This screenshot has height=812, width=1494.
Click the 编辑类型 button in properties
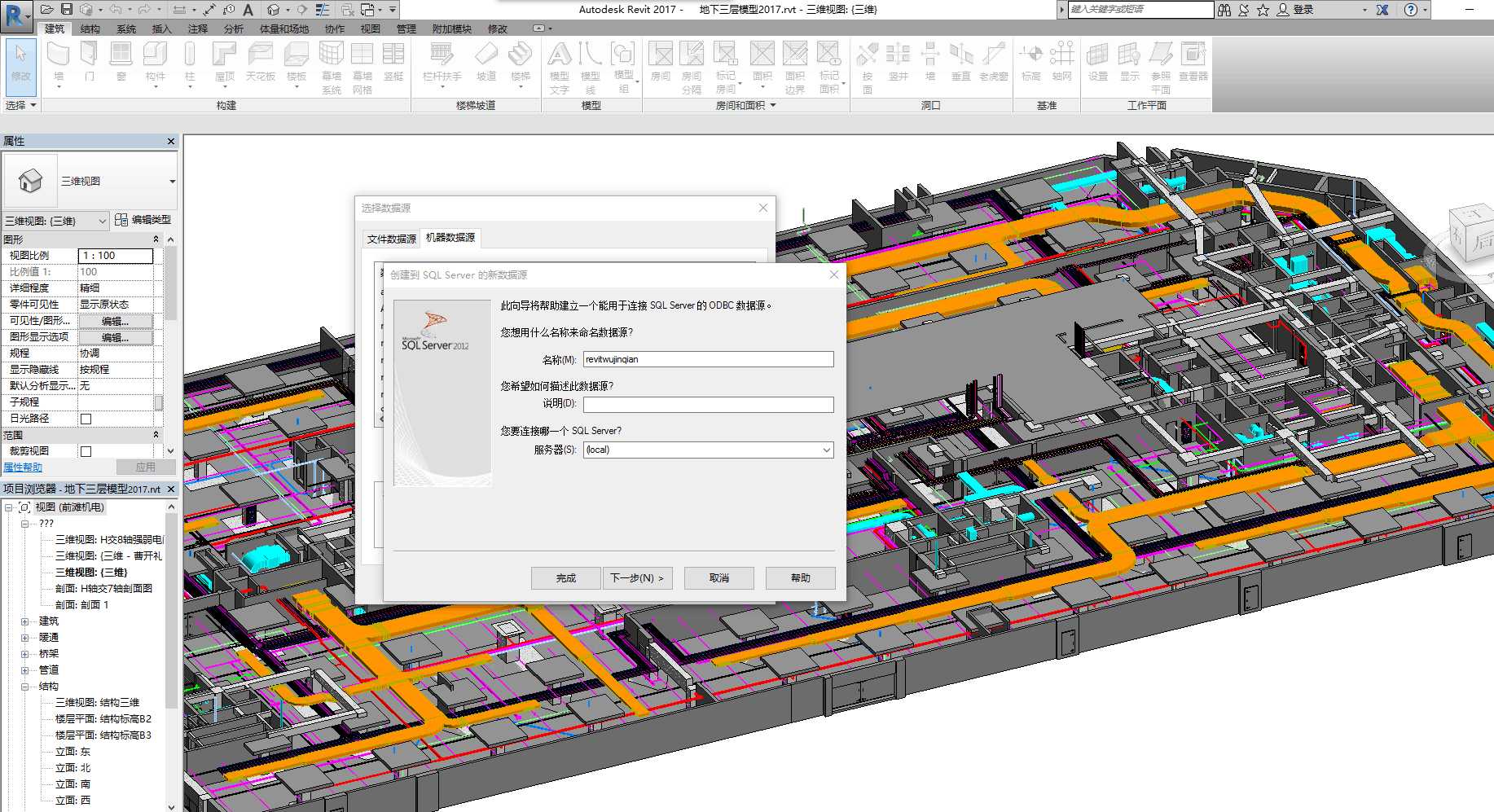point(143,220)
